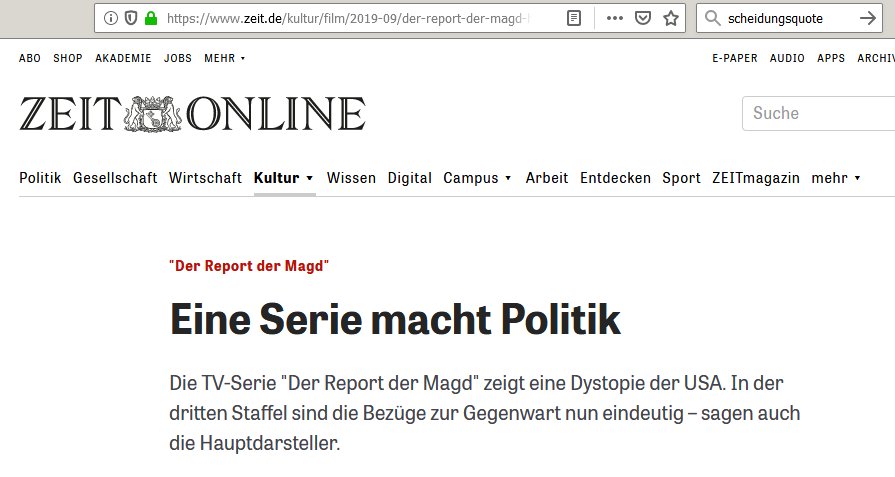Image resolution: width=895 pixels, height=477 pixels.
Task: Open the Wirtschaft section
Action: [205, 178]
